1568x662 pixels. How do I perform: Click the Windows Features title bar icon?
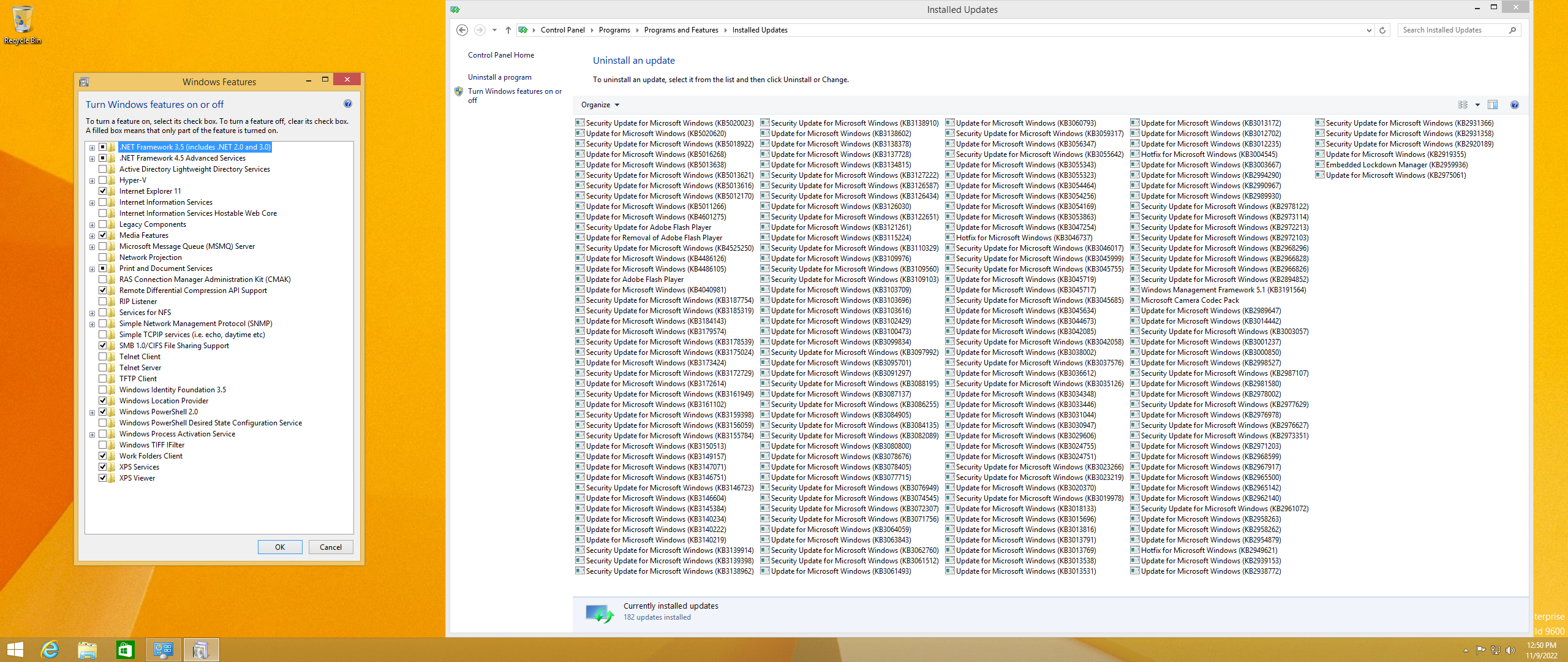(x=85, y=82)
